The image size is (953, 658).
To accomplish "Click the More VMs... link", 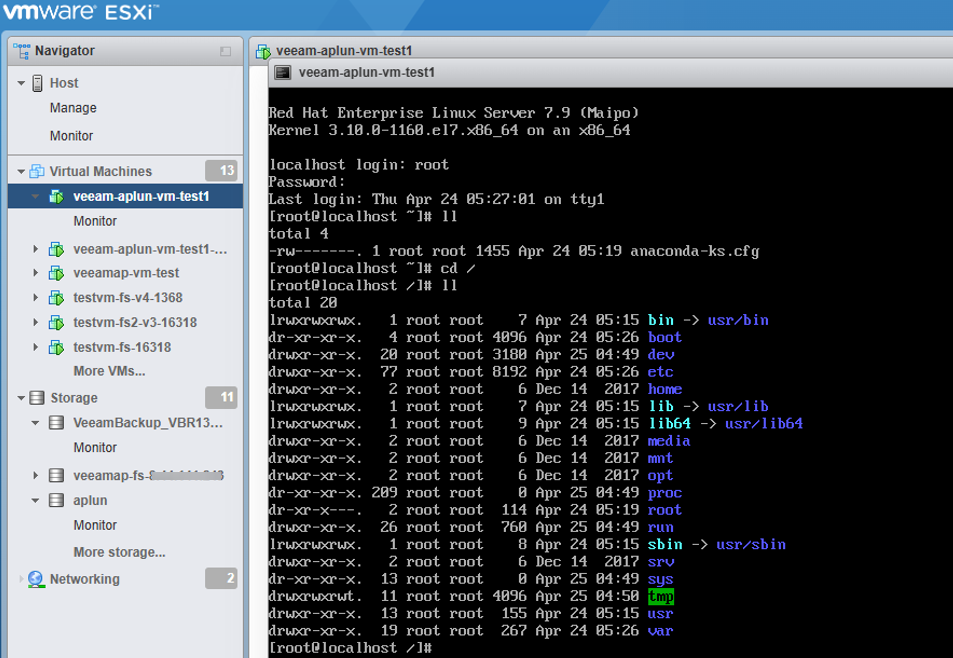I will pyautogui.click(x=109, y=371).
